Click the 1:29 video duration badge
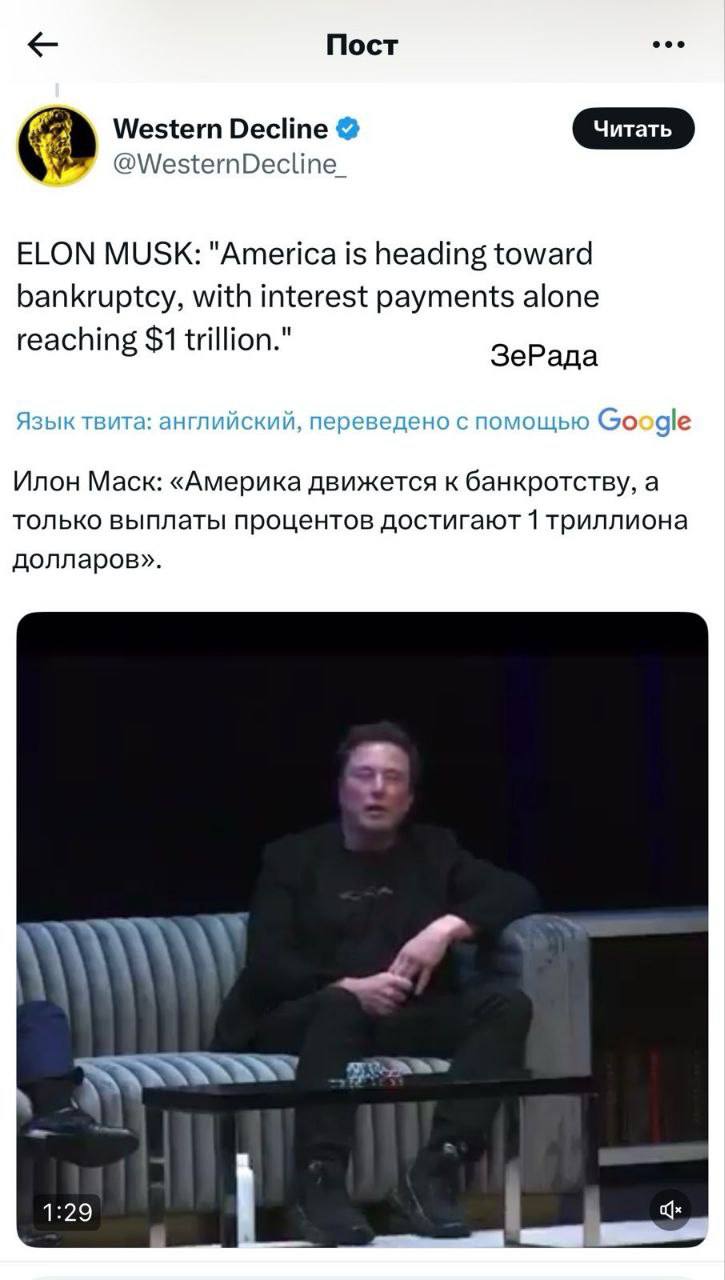The height and width of the screenshot is (1280, 725). tap(67, 1212)
